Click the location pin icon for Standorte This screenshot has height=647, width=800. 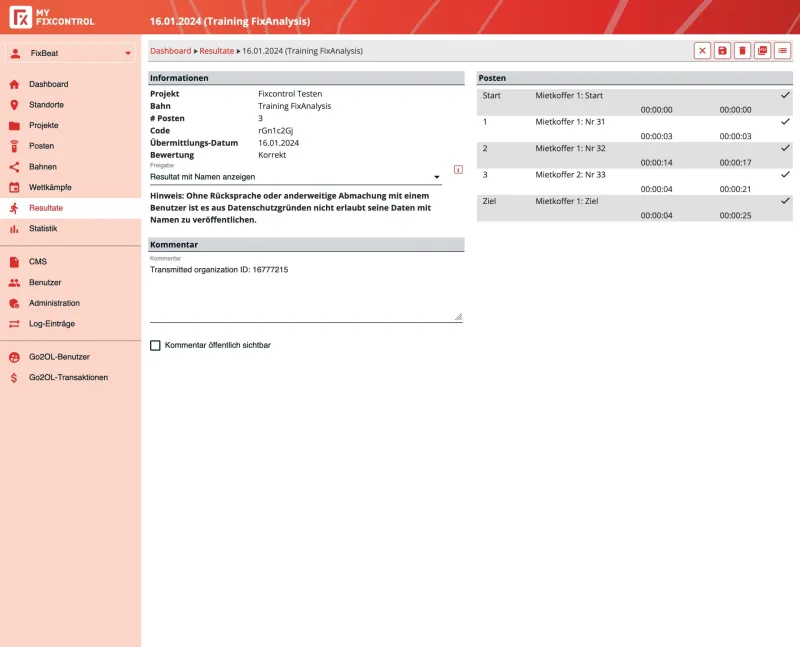[14, 105]
